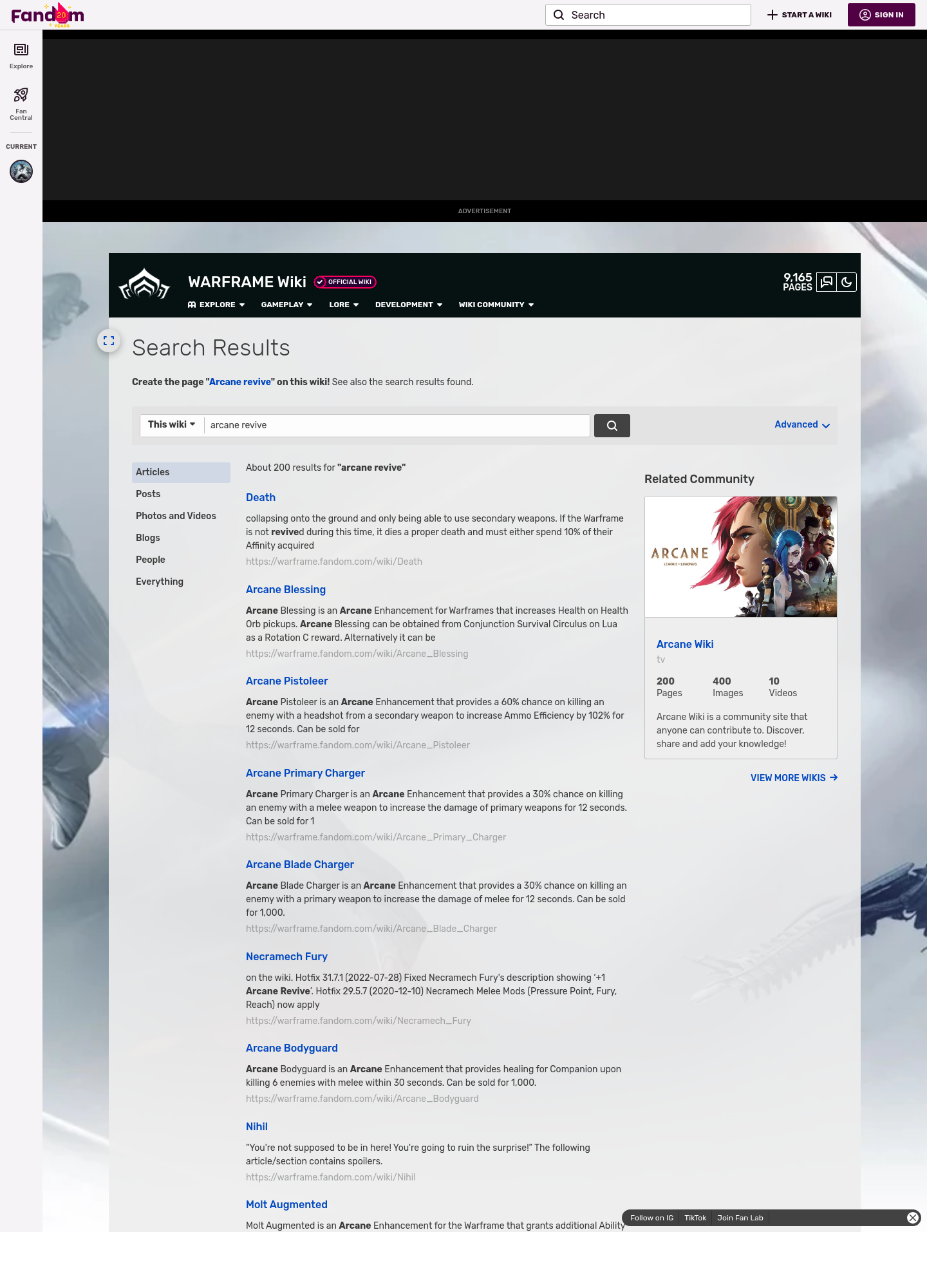
Task: Click Join Fan Lab
Action: click(740, 1218)
